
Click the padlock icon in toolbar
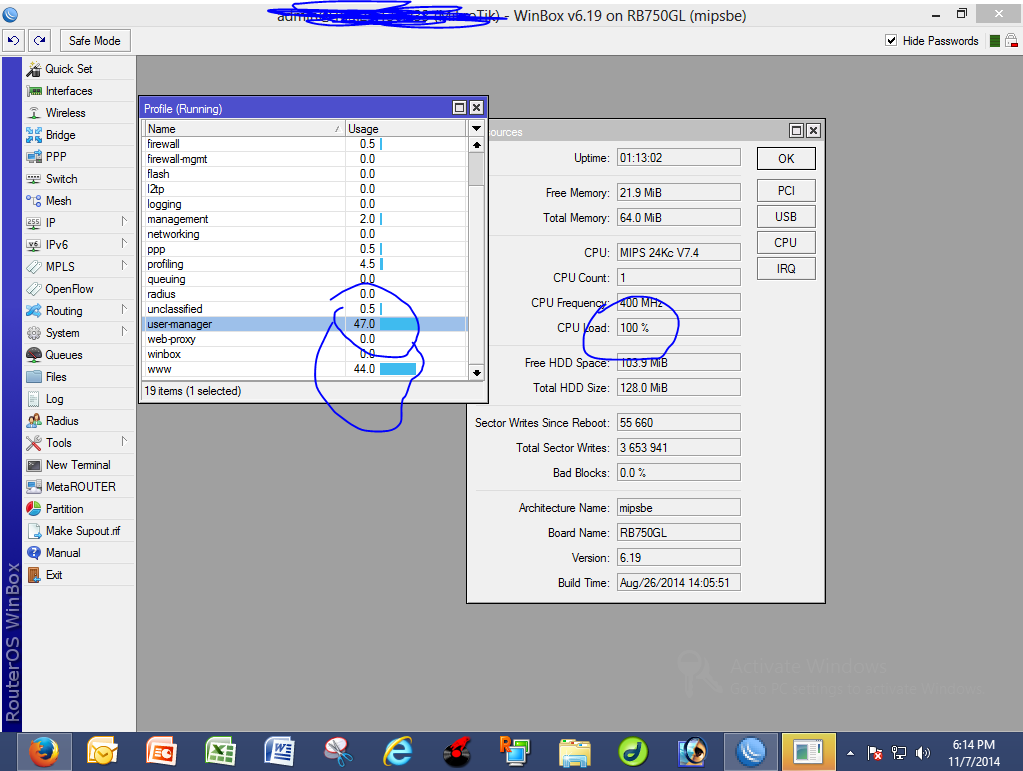[x=1011, y=40]
